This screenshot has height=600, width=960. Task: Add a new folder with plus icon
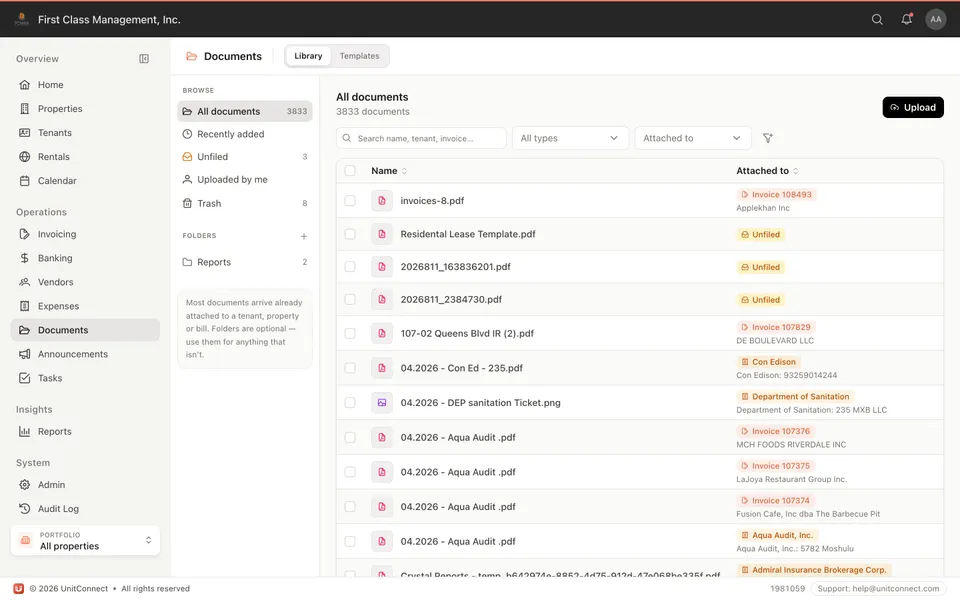point(304,236)
